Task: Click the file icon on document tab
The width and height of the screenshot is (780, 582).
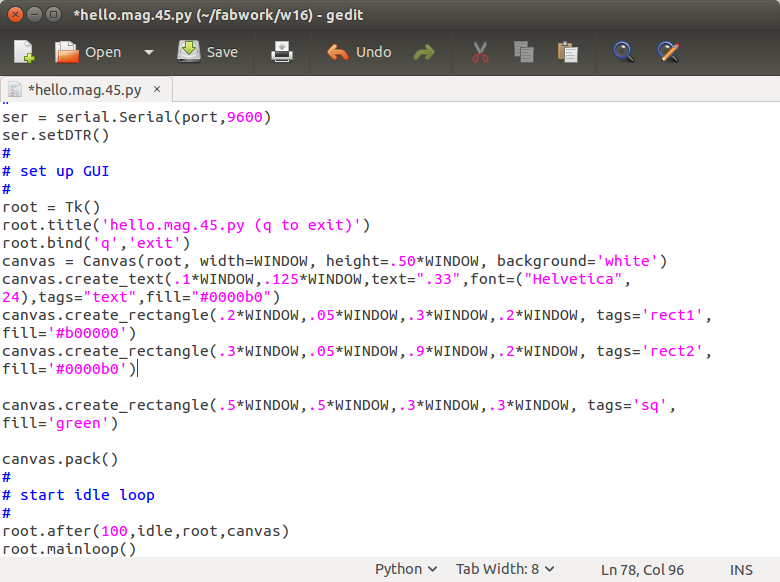Action: pyautogui.click(x=15, y=90)
